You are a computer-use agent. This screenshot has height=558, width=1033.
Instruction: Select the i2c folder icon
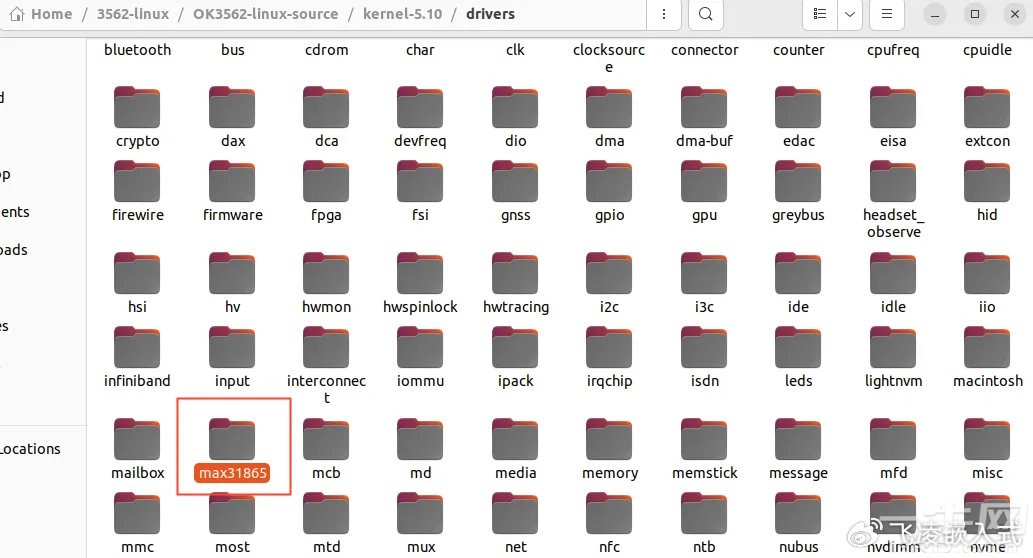[x=609, y=273]
